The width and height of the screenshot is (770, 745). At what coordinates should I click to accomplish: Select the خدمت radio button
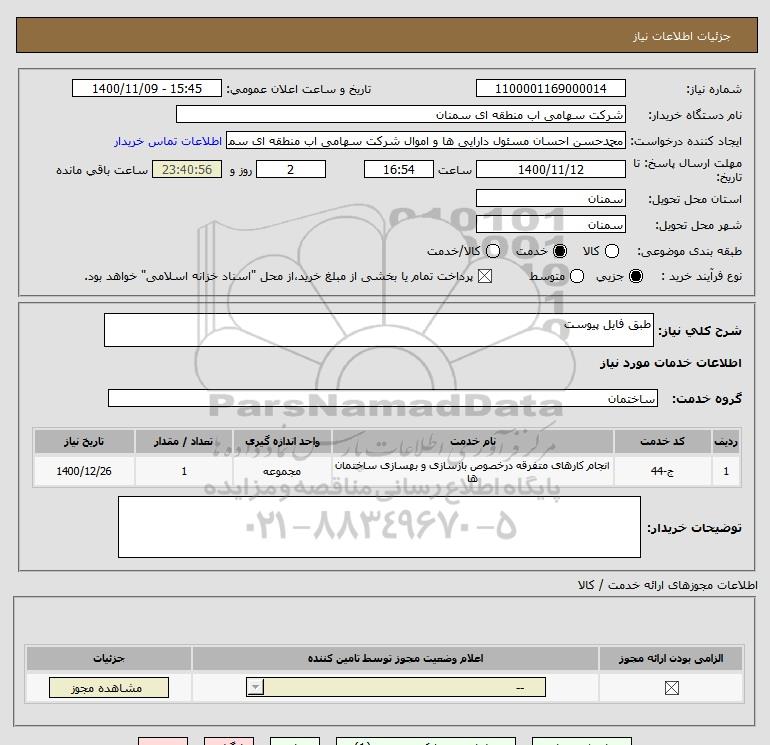click(x=559, y=251)
